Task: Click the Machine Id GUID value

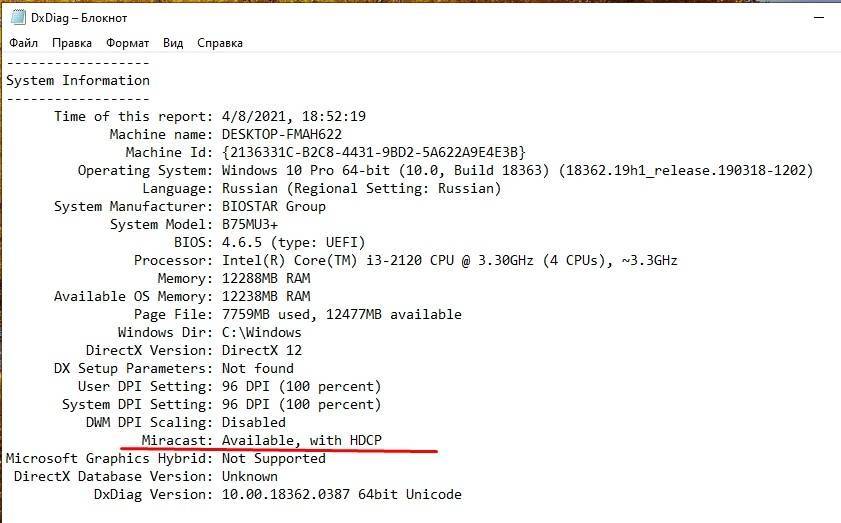Action: click(x=373, y=152)
